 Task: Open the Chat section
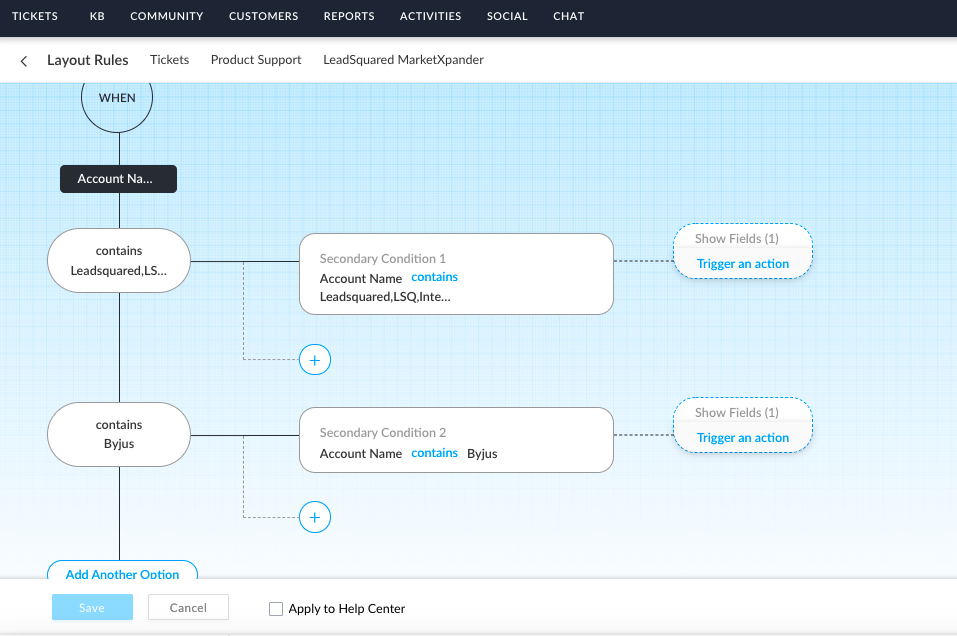tap(568, 16)
